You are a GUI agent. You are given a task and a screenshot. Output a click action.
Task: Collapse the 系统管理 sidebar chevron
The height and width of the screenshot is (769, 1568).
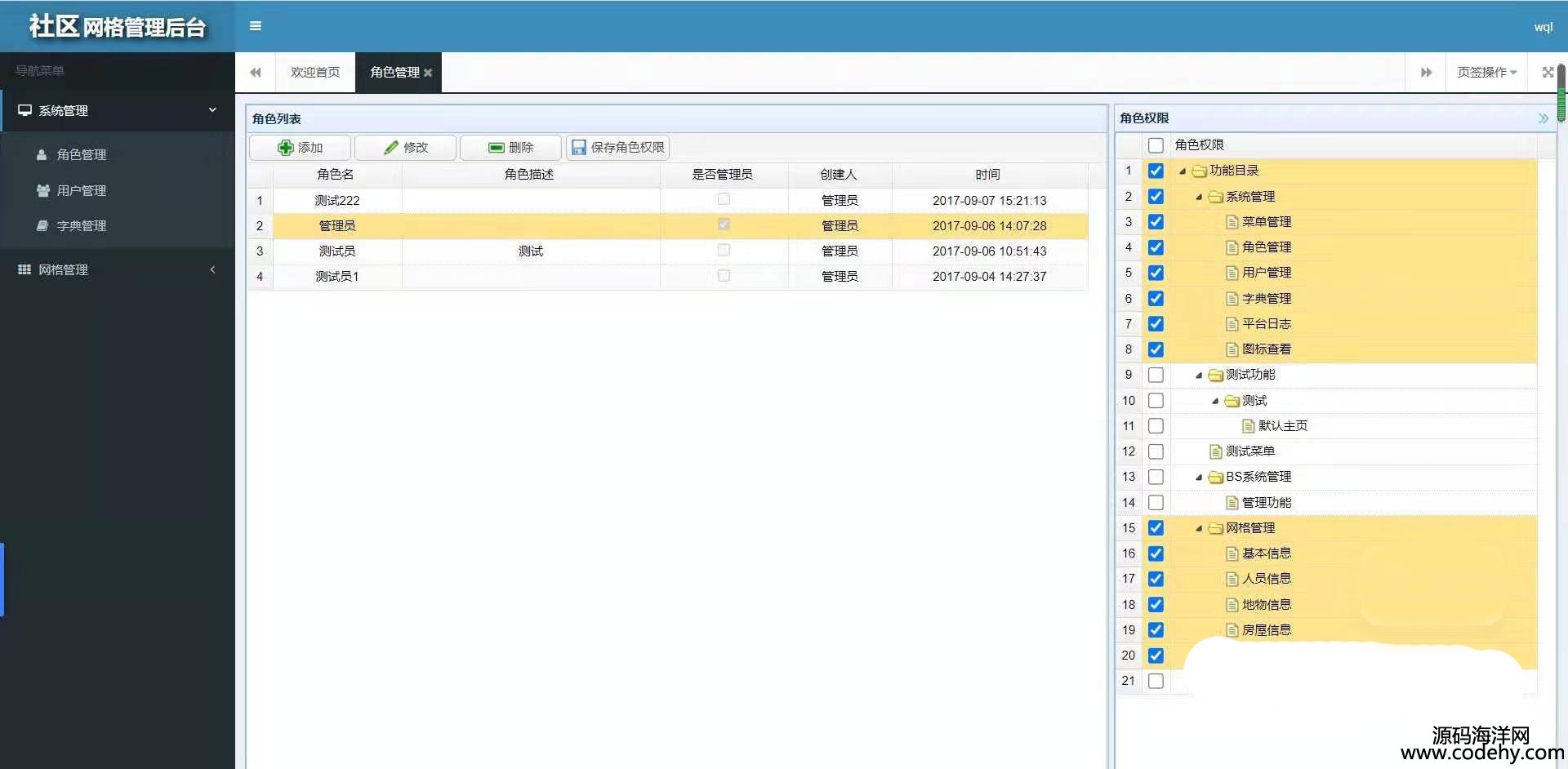click(x=212, y=109)
